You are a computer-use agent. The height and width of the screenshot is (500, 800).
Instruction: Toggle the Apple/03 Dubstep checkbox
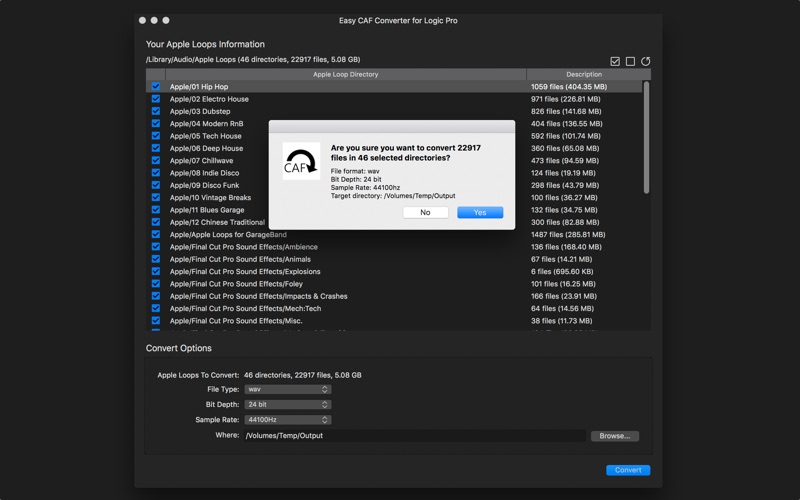click(x=156, y=111)
